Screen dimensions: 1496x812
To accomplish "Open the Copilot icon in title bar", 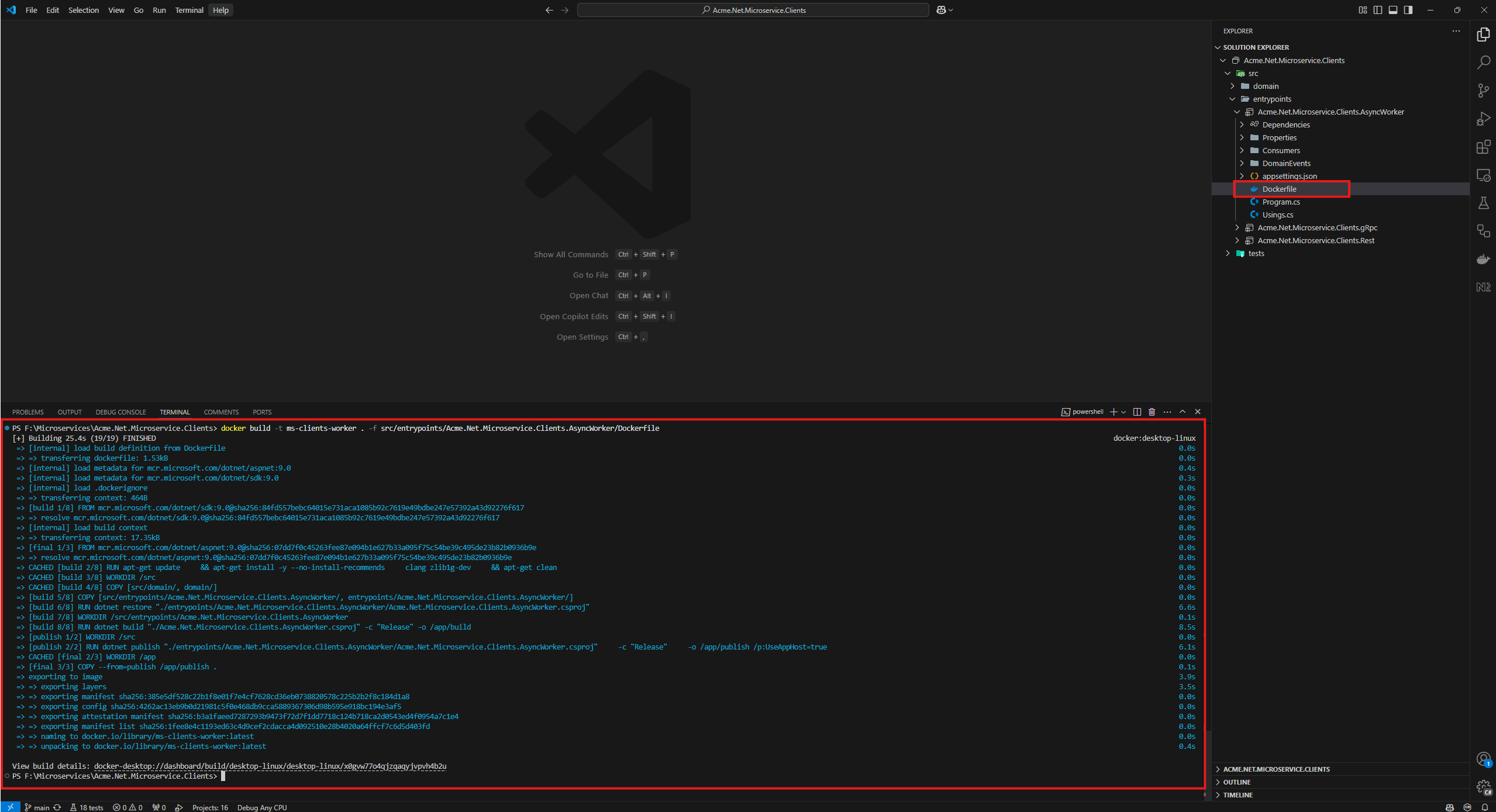I will [x=941, y=10].
